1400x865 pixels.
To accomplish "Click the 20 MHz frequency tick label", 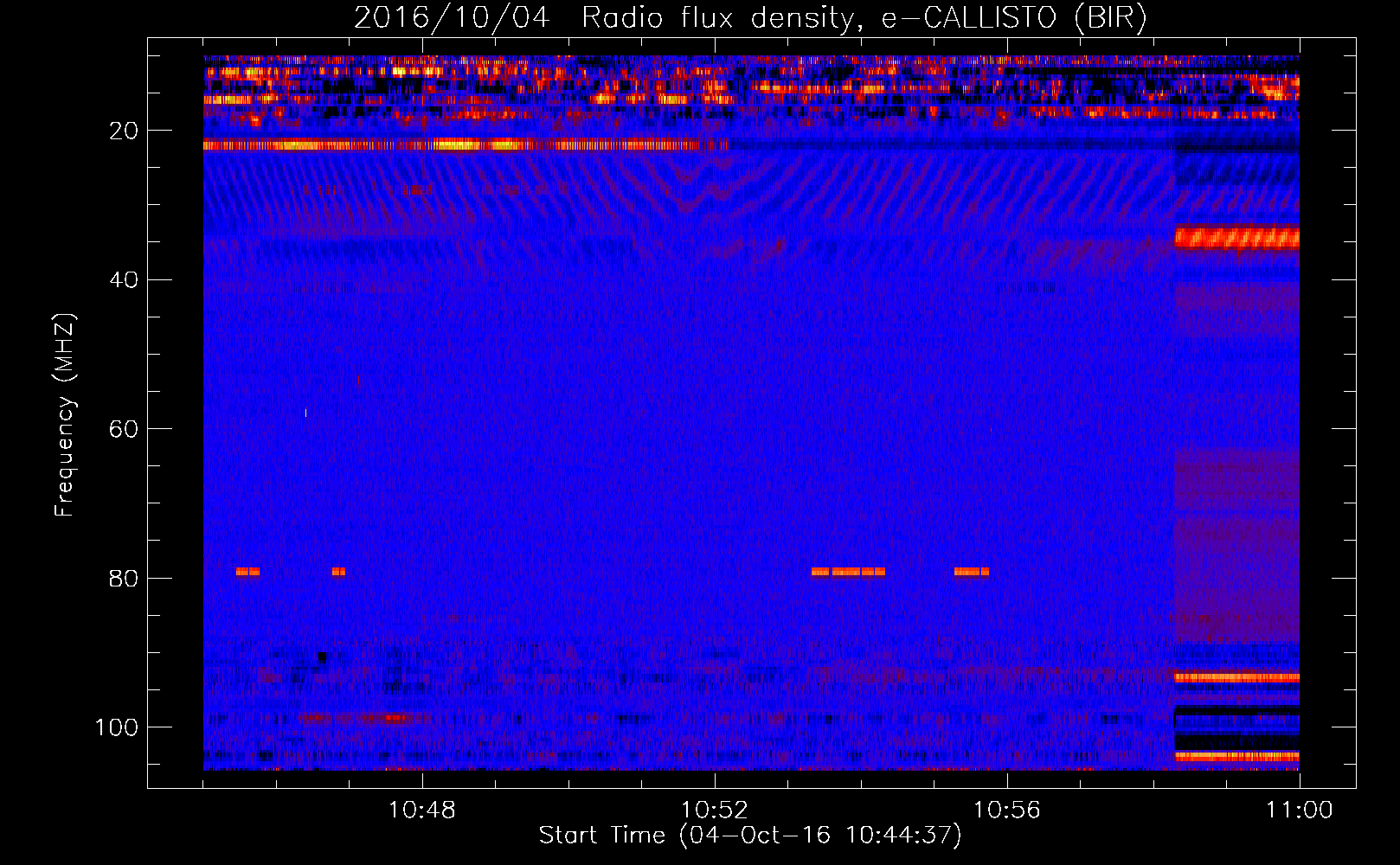I will 124,131.
